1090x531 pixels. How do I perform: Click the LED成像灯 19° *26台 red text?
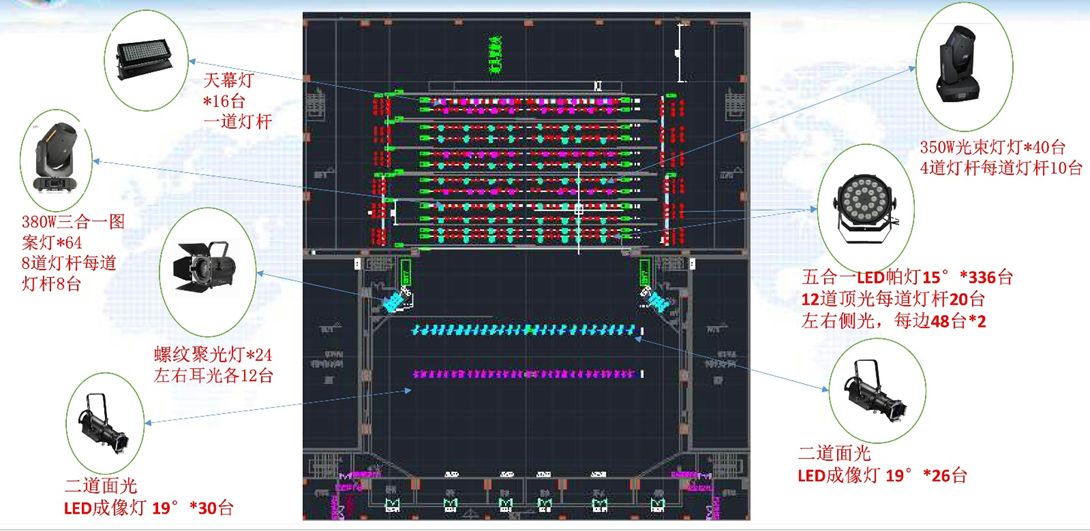[881, 474]
